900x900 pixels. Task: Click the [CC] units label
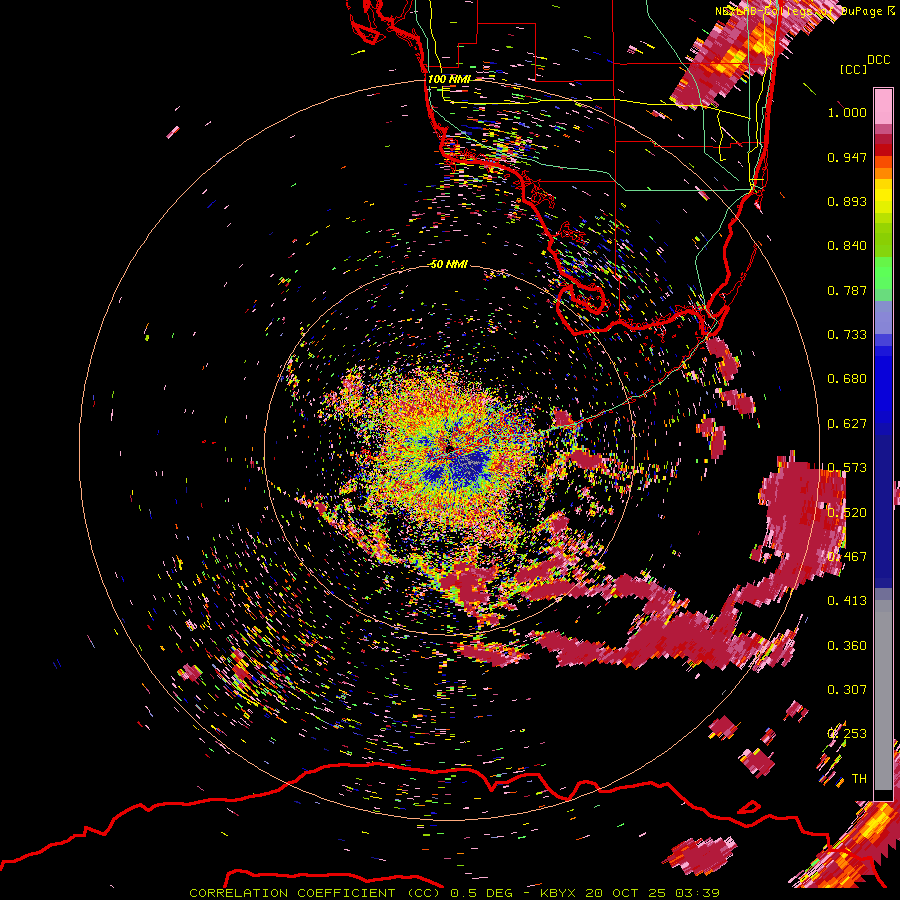[853, 69]
